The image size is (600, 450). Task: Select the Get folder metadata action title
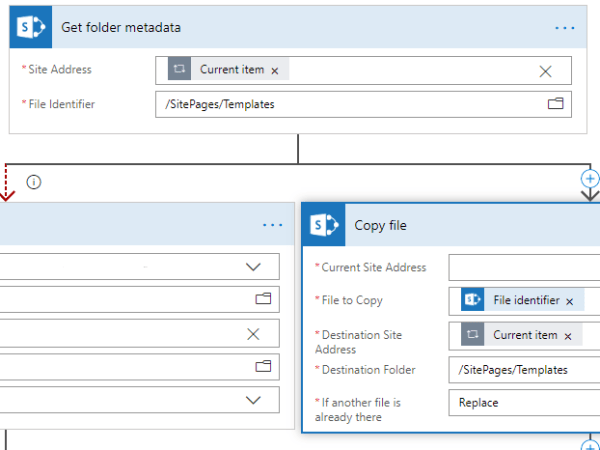coord(121,28)
